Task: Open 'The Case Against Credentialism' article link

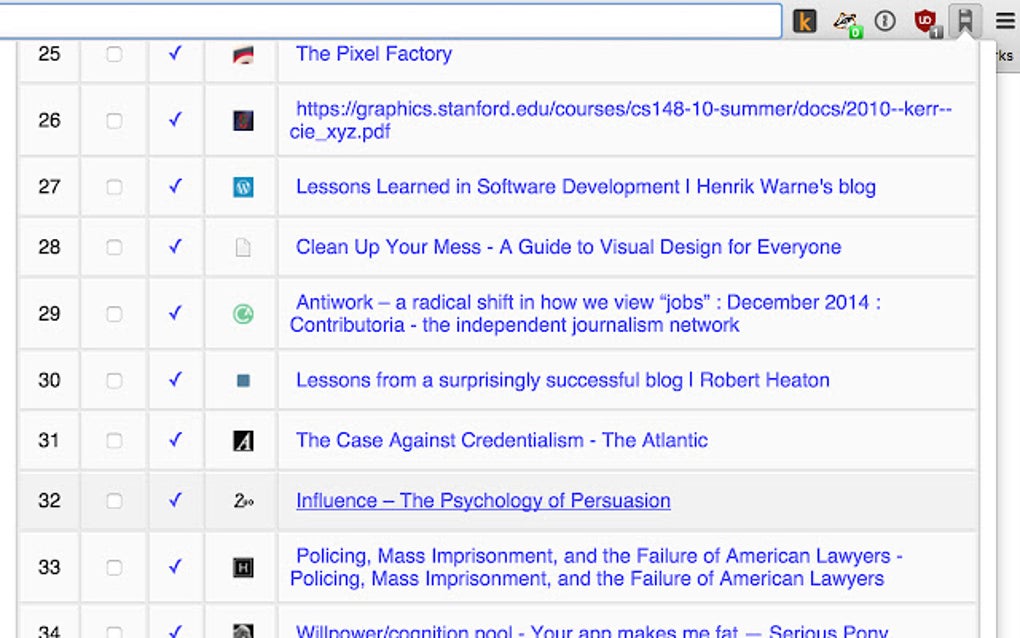Action: coord(502,440)
